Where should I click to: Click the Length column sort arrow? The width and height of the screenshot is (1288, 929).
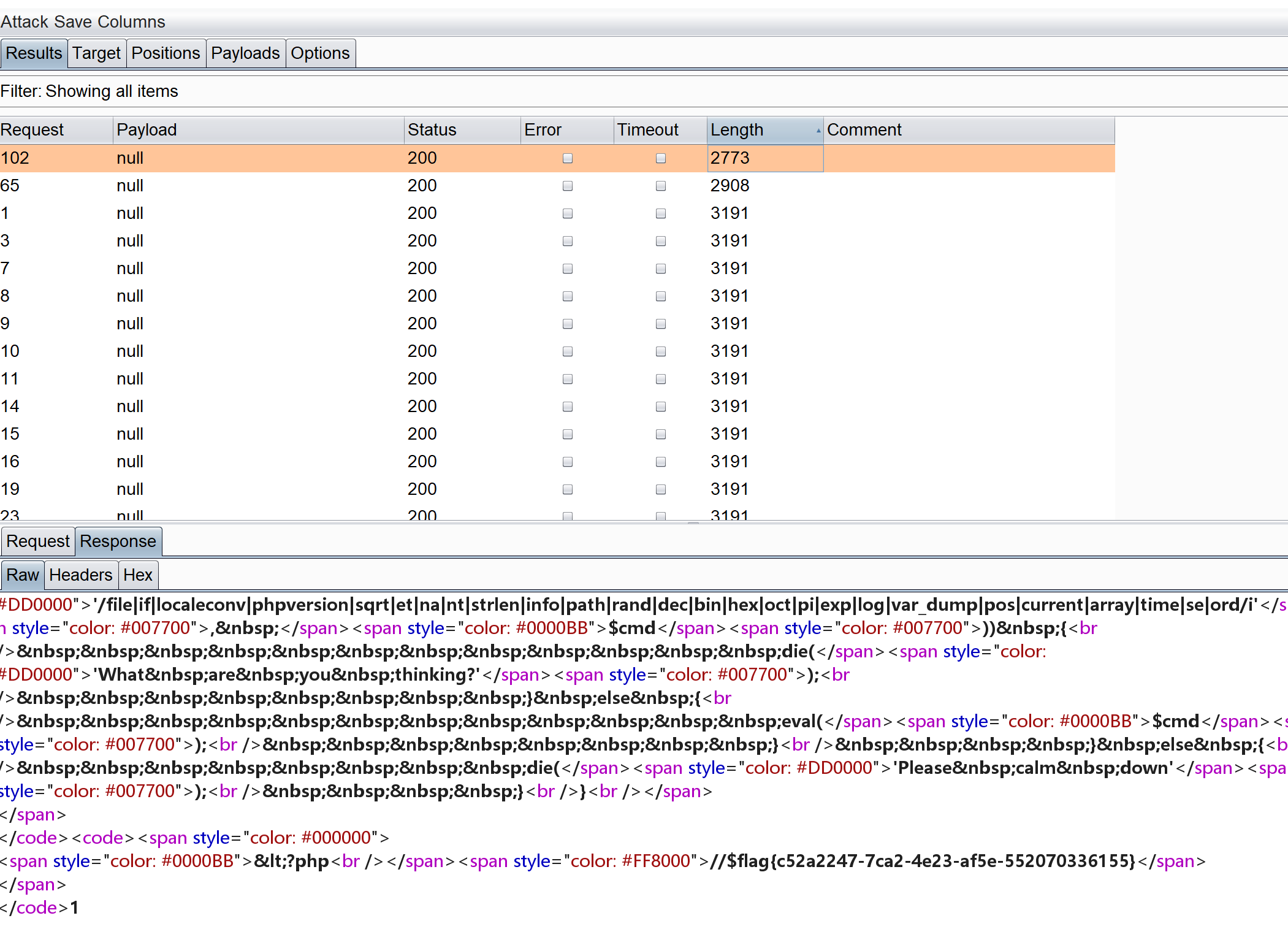click(x=818, y=131)
